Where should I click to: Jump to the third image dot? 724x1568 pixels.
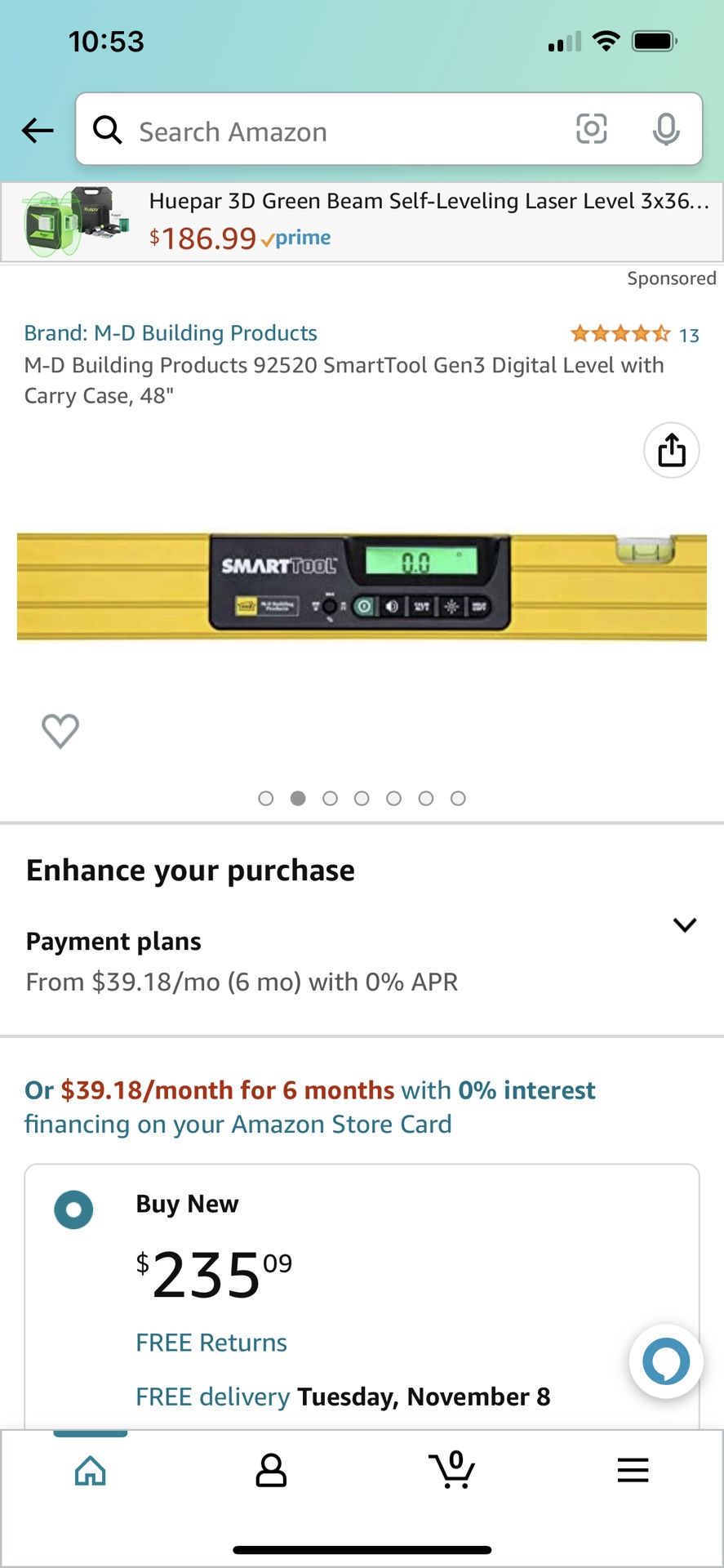pos(330,799)
